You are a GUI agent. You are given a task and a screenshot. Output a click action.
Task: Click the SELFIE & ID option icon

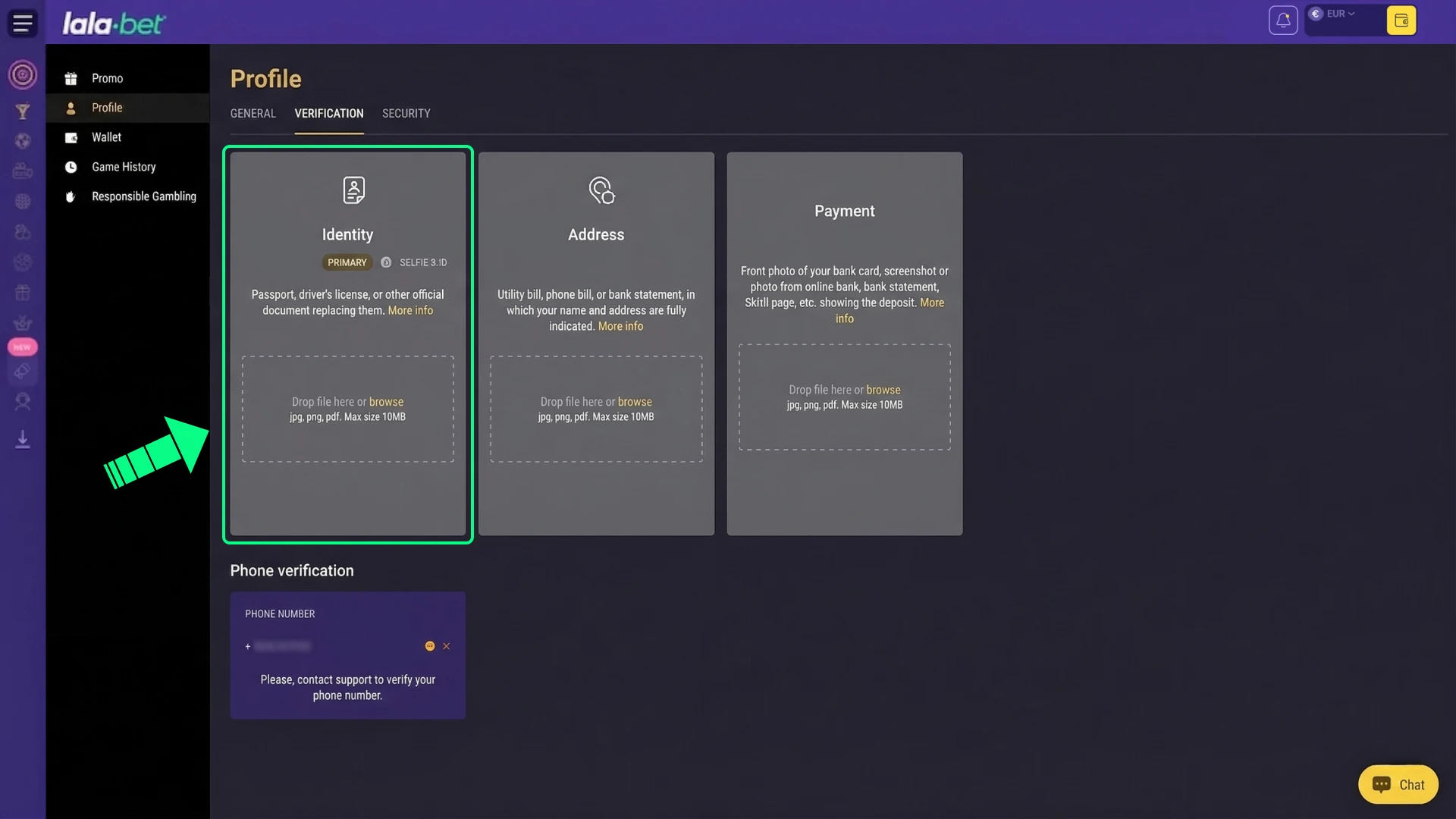(x=386, y=262)
